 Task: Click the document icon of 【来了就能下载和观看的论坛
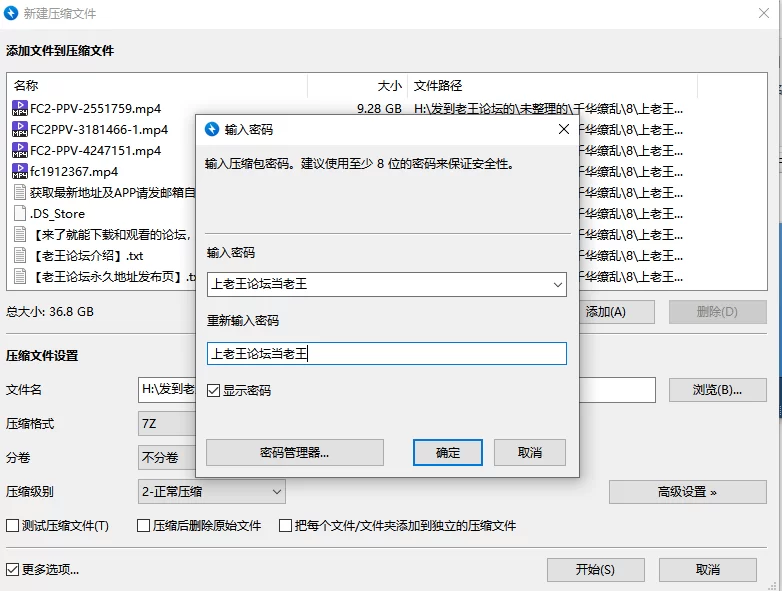click(19, 234)
